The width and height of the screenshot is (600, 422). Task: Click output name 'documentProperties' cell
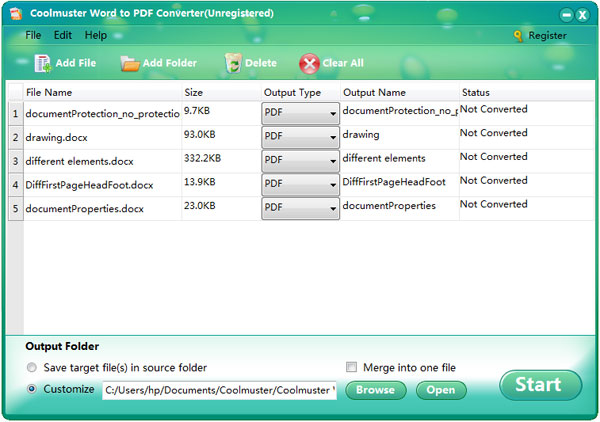click(x=399, y=209)
